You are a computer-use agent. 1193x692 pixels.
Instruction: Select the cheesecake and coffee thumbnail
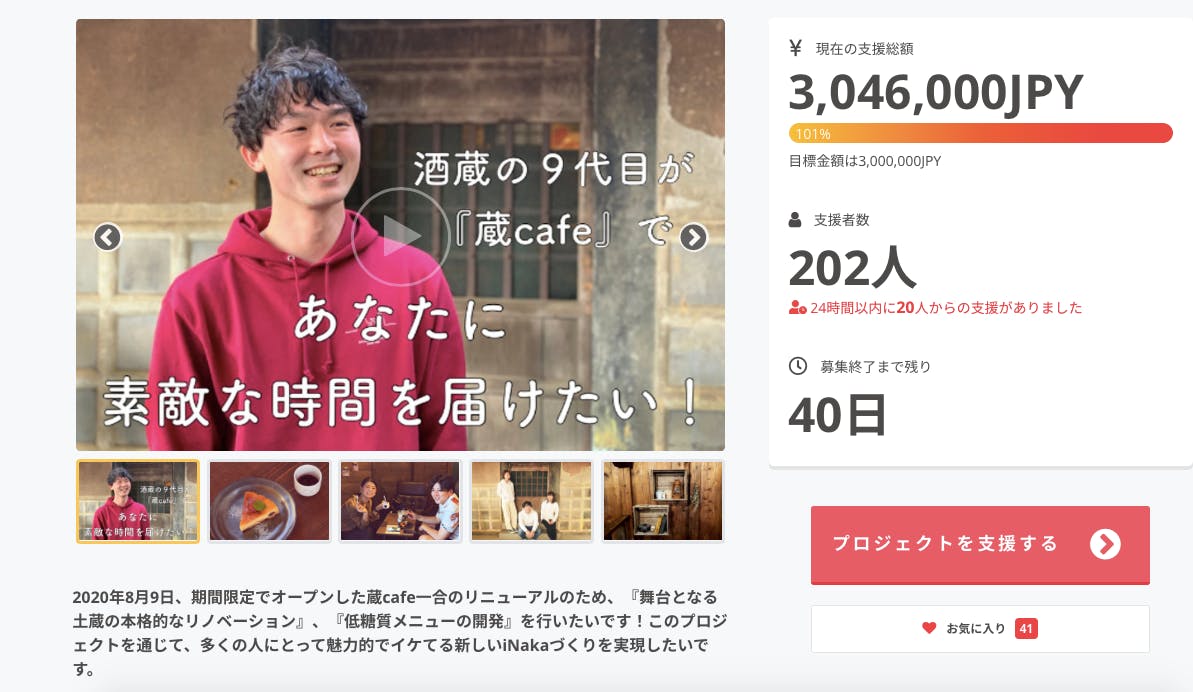pyautogui.click(x=269, y=501)
